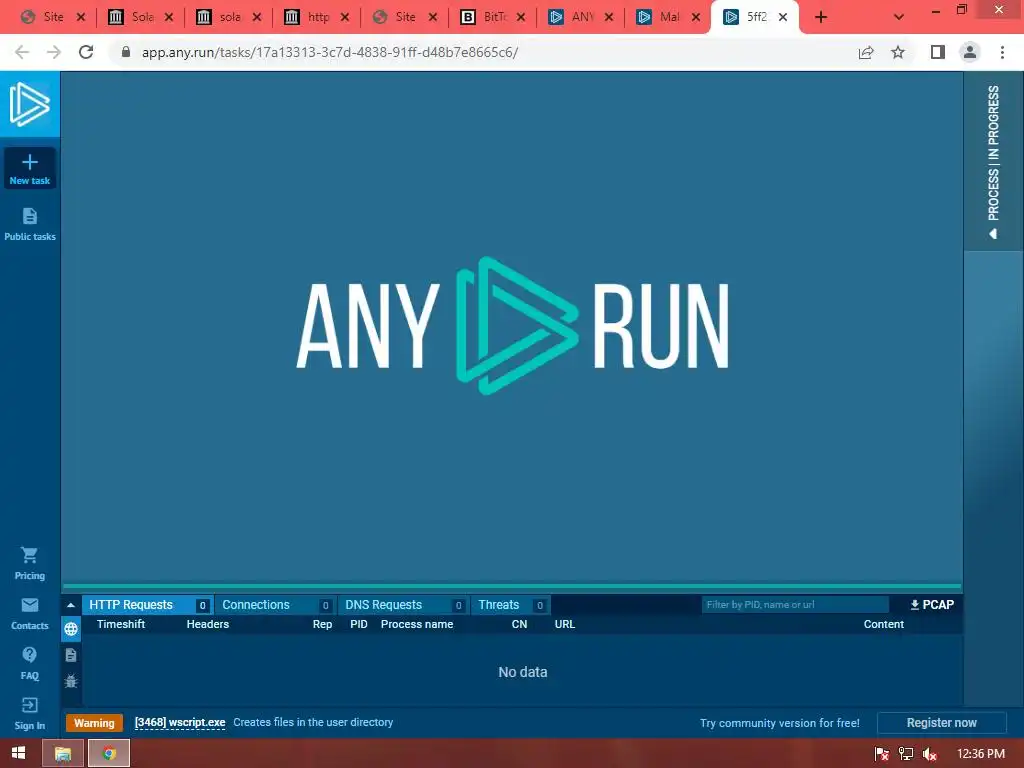This screenshot has width=1024, height=768.
Task: Collapse the bottom network panel arrow
Action: (71, 605)
